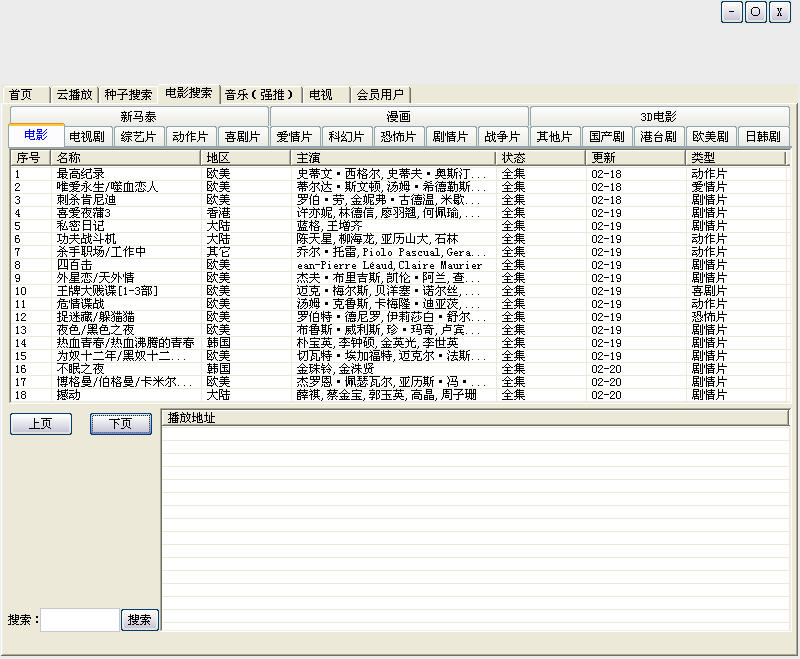Switch to 喜剧片 category tab
Image resolution: width=800 pixels, height=659 pixels.
tap(243, 137)
